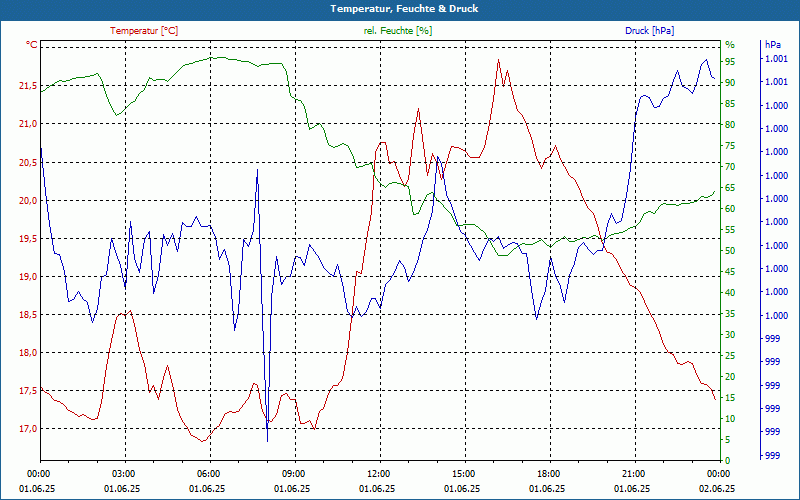The height and width of the screenshot is (500, 800).
Task: Click the green '60' humidity axis value
Action: click(x=730, y=209)
